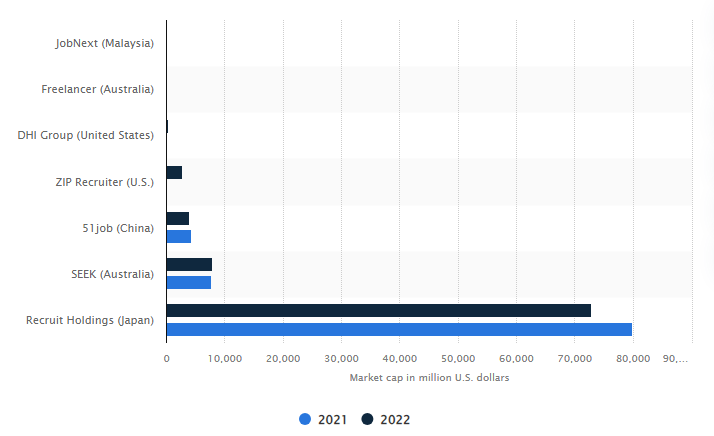714x436 pixels.
Task: Click the truncated 90,... axis tick label
Action: [x=675, y=359]
